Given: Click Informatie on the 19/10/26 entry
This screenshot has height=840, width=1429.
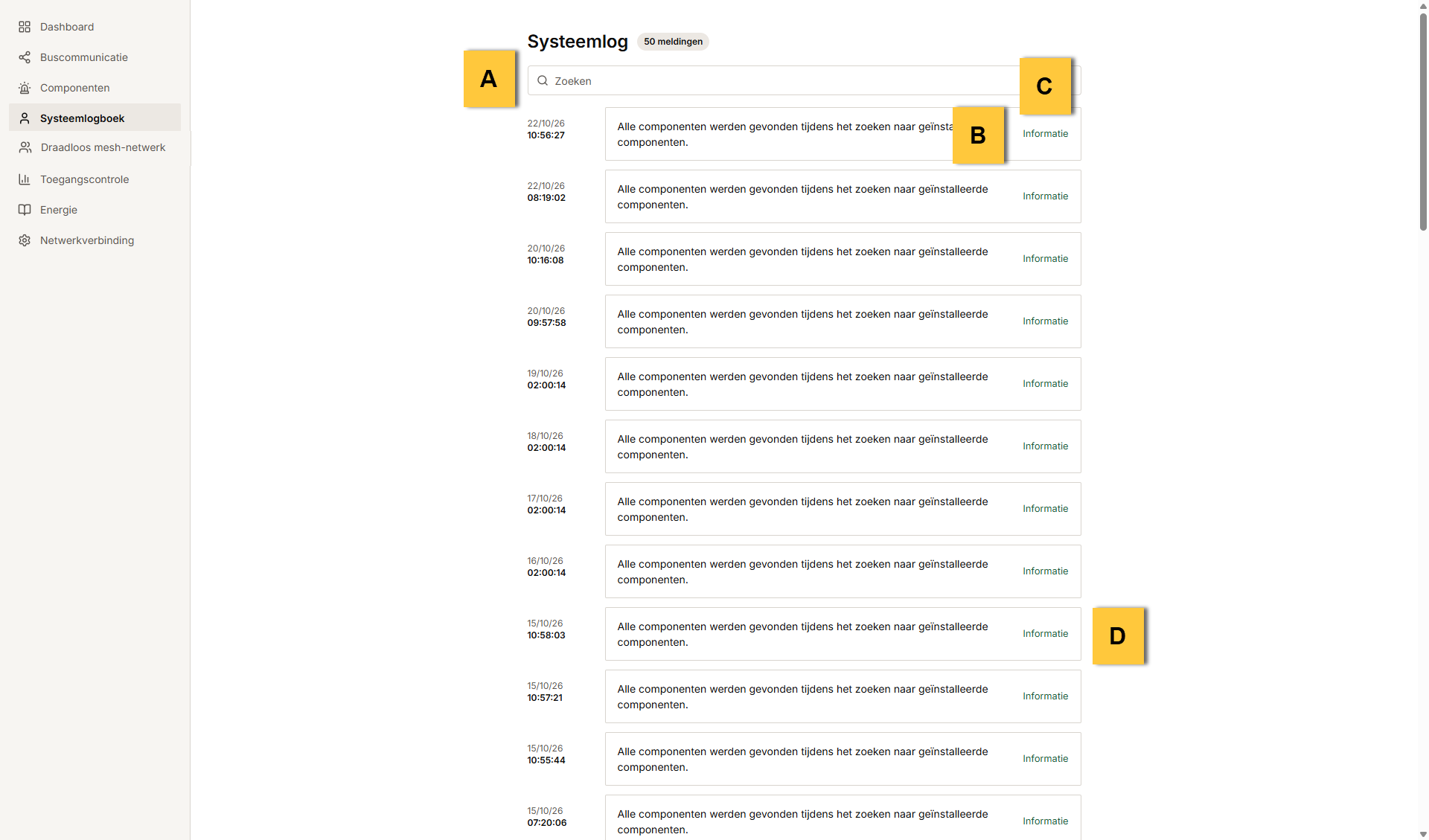Looking at the screenshot, I should click(1045, 384).
